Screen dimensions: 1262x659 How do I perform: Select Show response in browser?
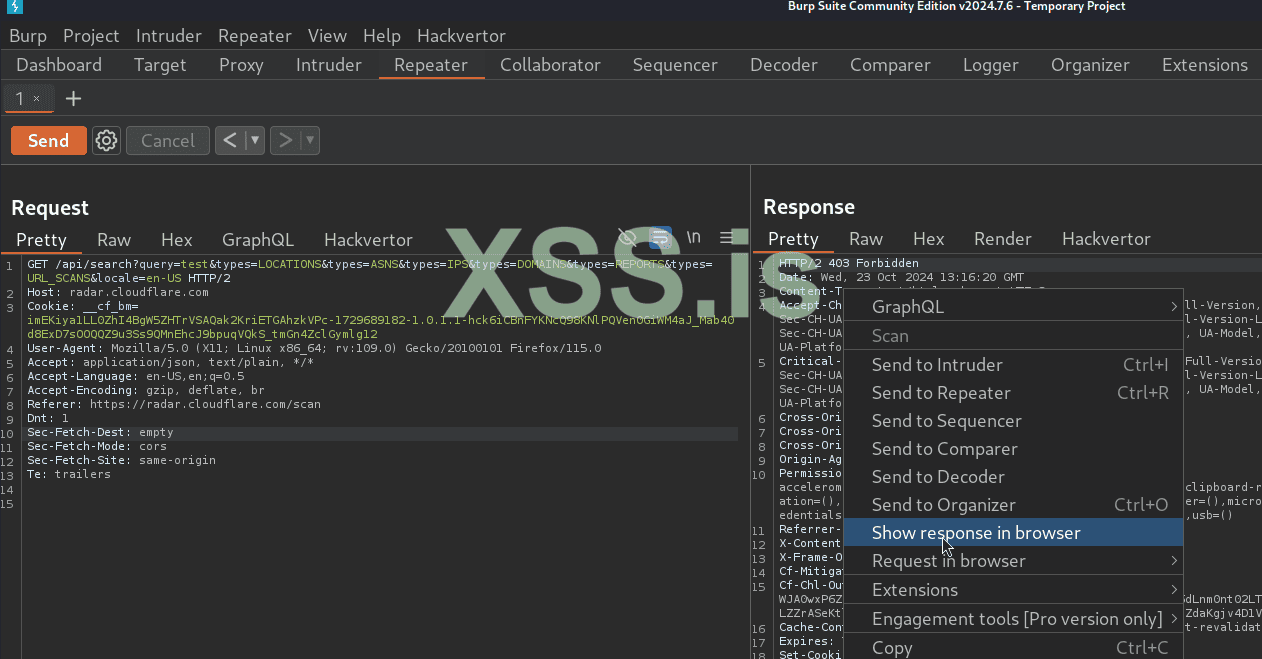pos(975,533)
